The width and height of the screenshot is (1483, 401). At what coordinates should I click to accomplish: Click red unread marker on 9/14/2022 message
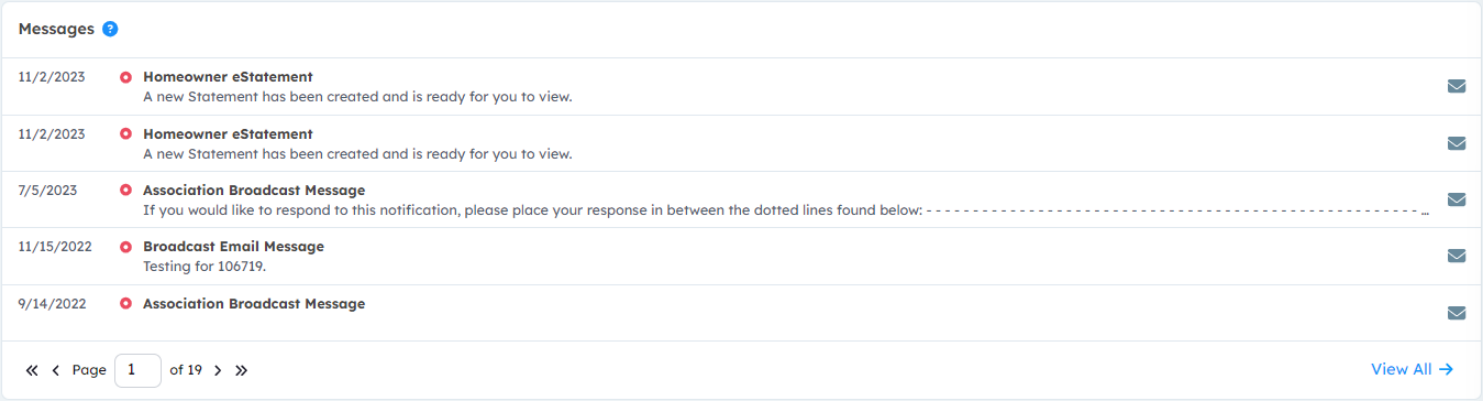click(126, 304)
